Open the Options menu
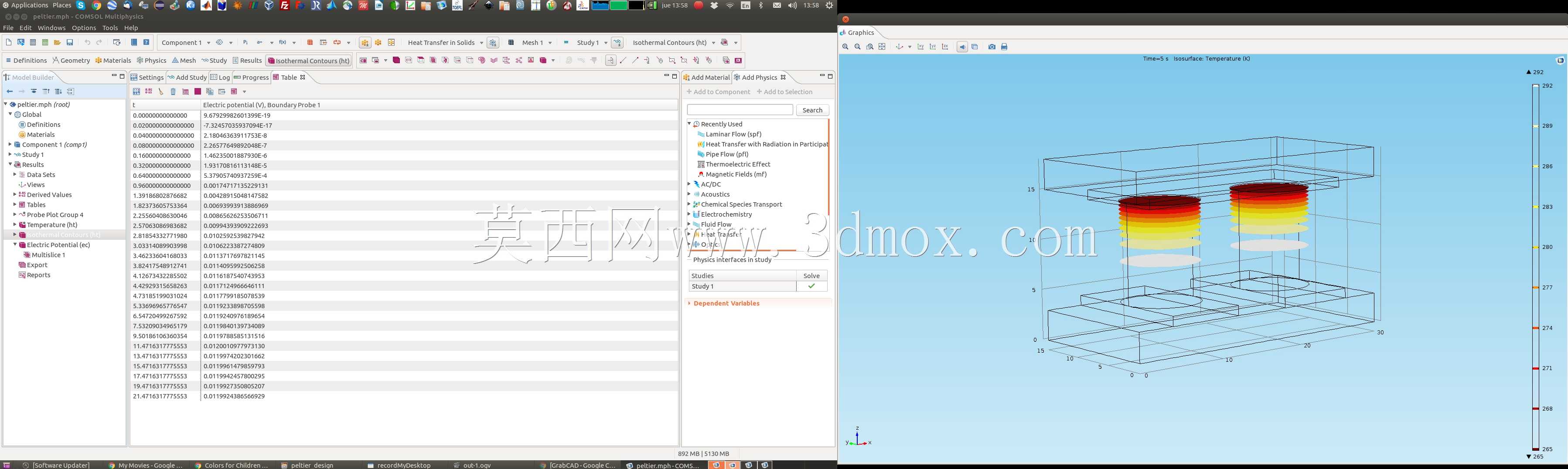 [84, 28]
